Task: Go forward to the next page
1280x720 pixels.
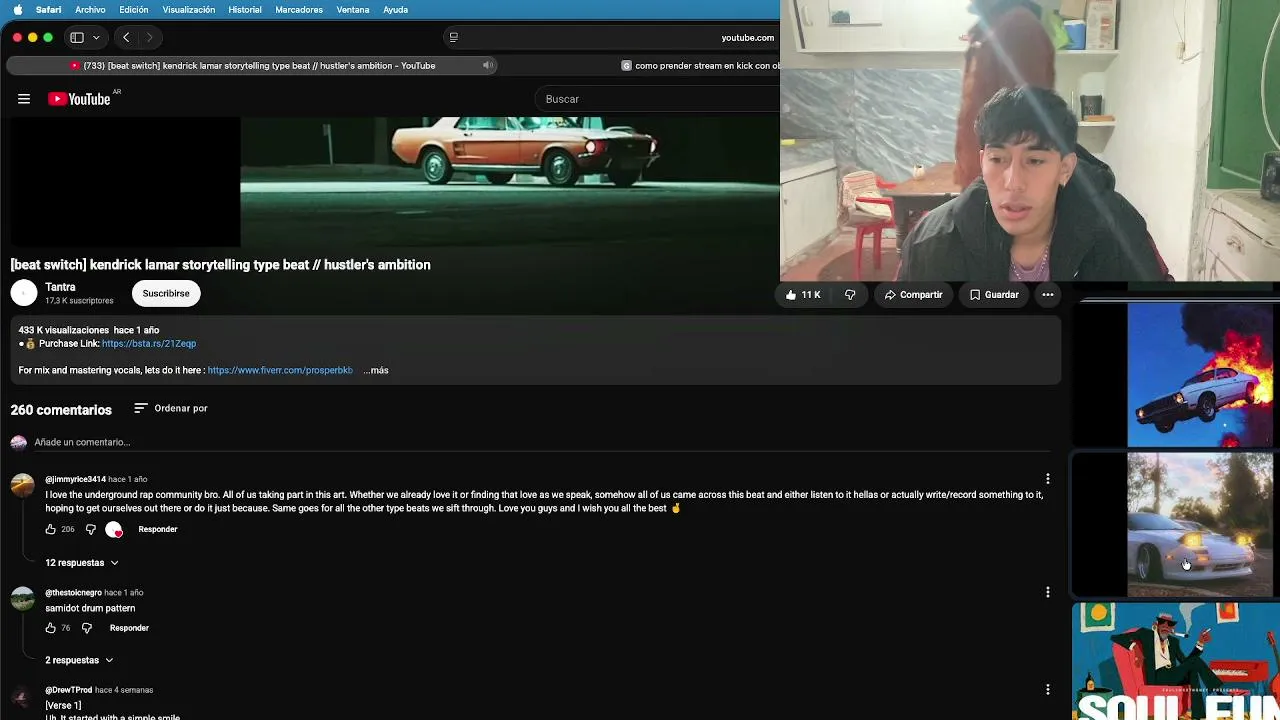Action: (x=150, y=37)
